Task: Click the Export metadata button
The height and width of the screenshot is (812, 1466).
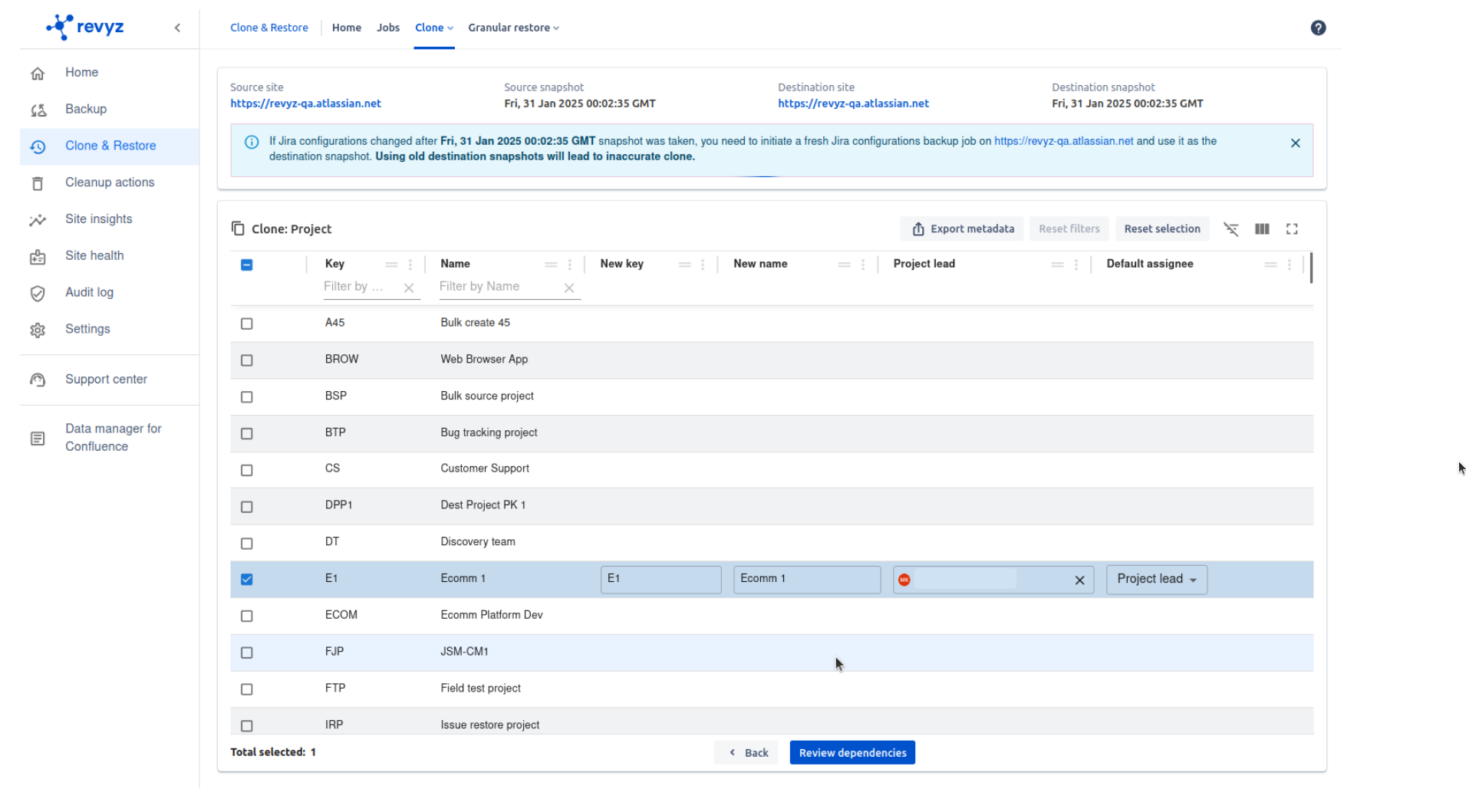Action: [x=962, y=229]
